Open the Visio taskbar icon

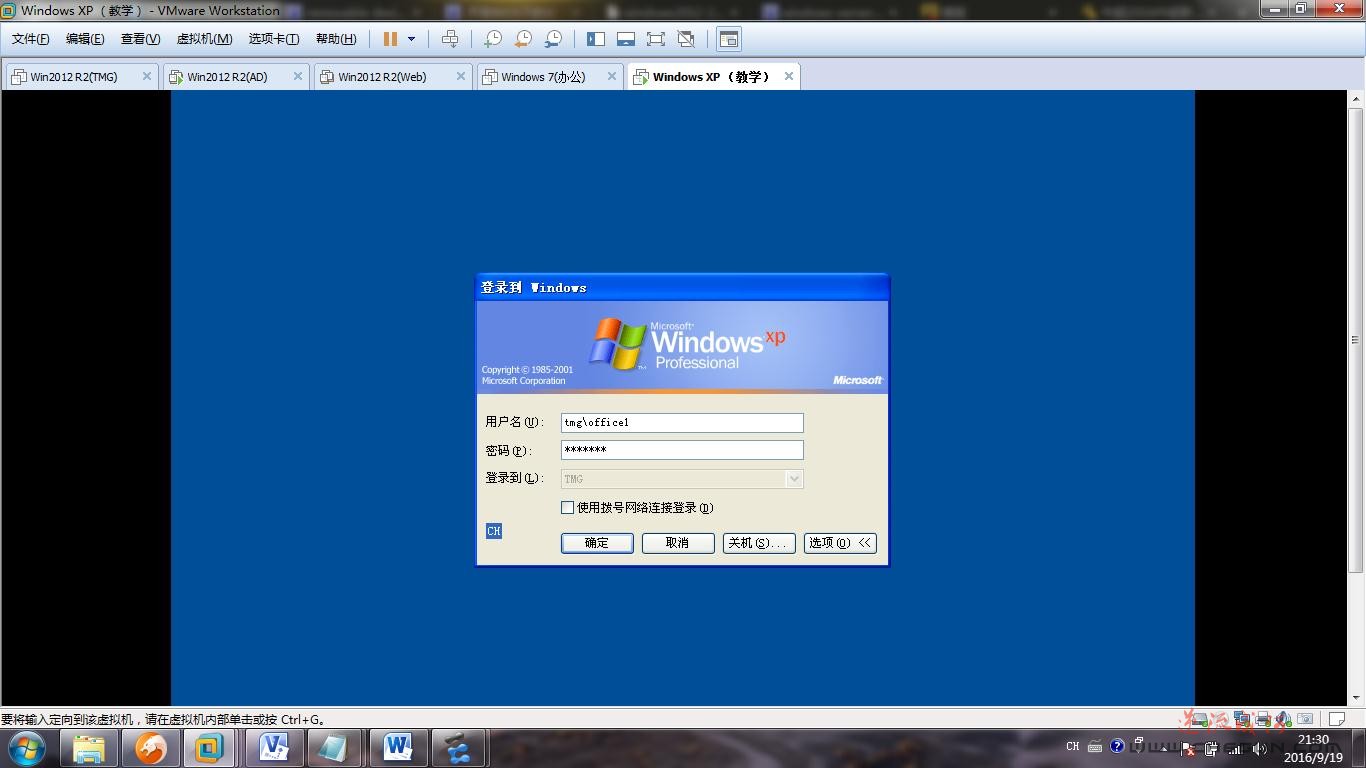[x=274, y=748]
